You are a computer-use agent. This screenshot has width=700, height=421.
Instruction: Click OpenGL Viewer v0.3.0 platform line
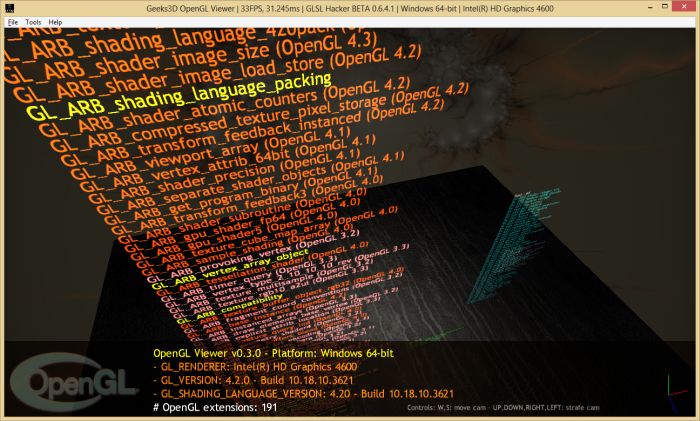273,353
